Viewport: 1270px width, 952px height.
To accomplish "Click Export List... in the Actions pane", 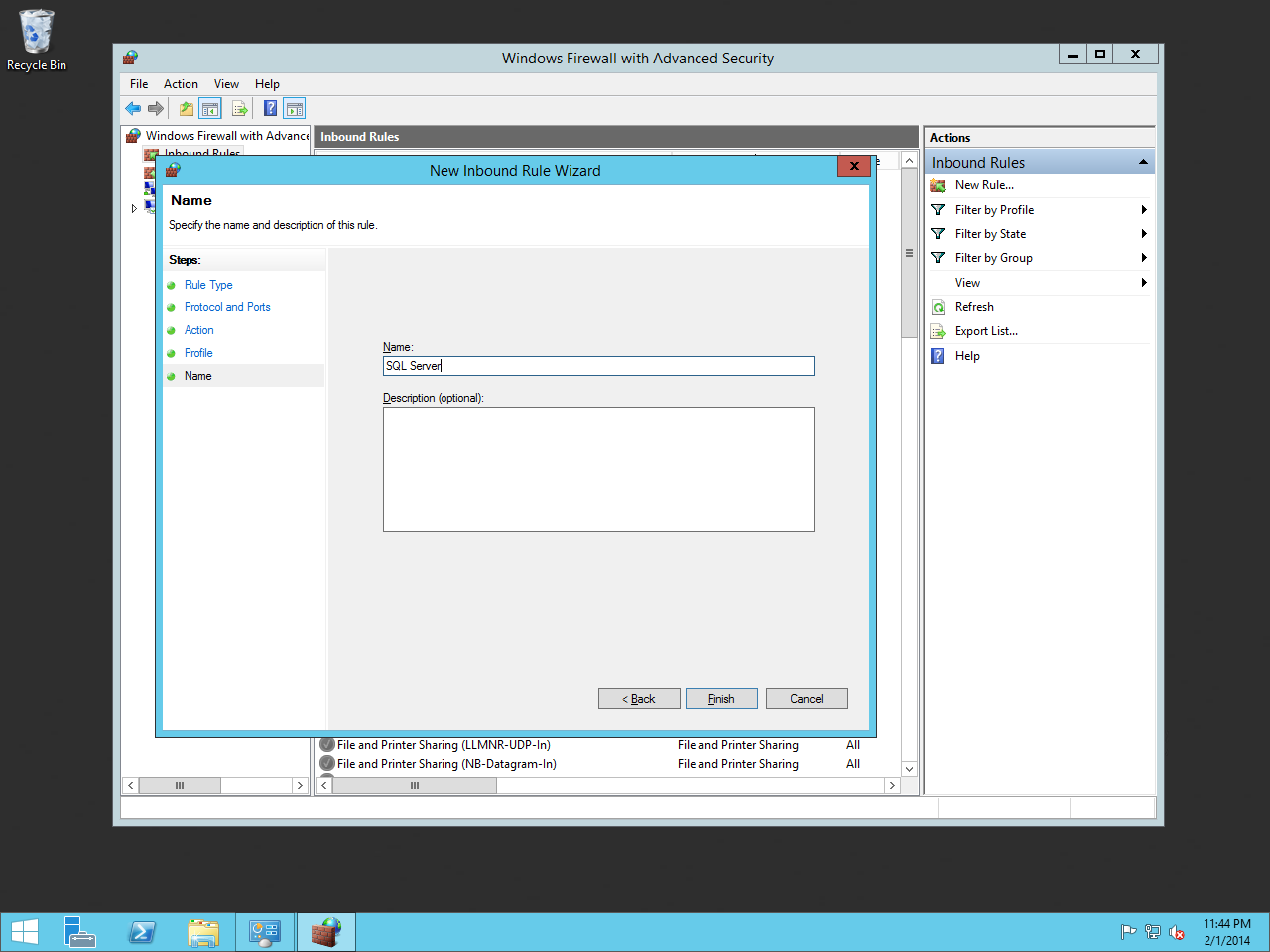I will [x=986, y=331].
